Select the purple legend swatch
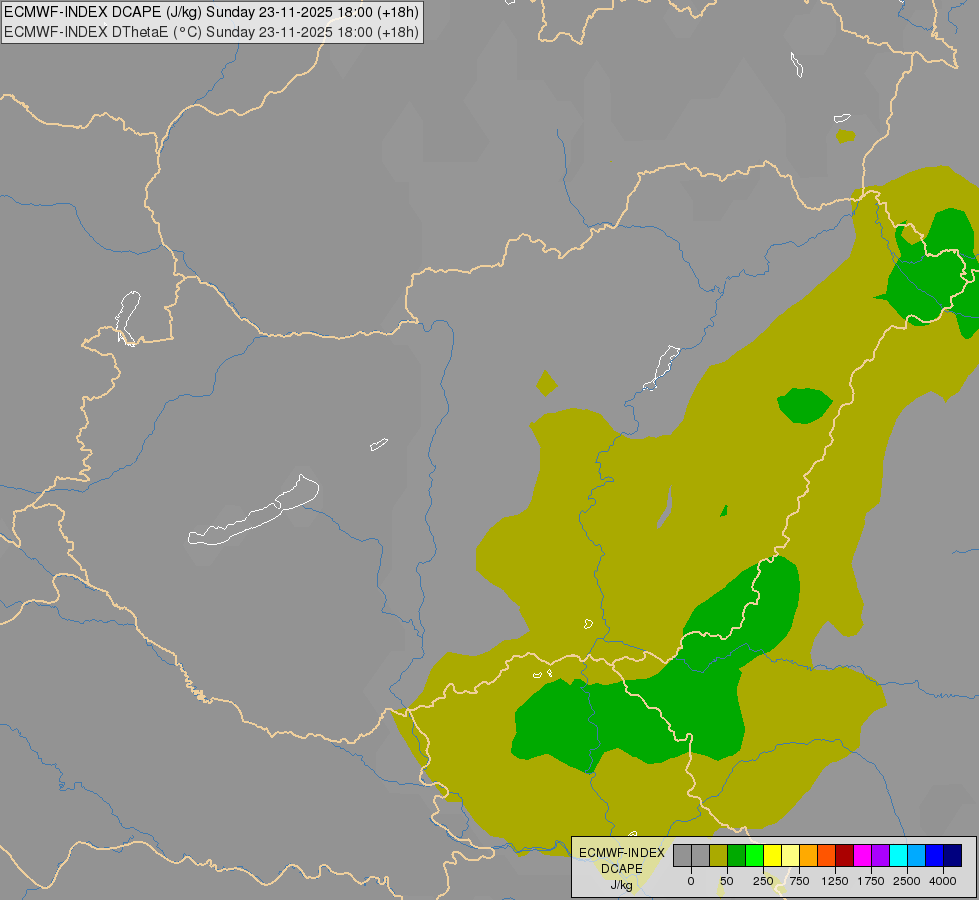 (881, 855)
